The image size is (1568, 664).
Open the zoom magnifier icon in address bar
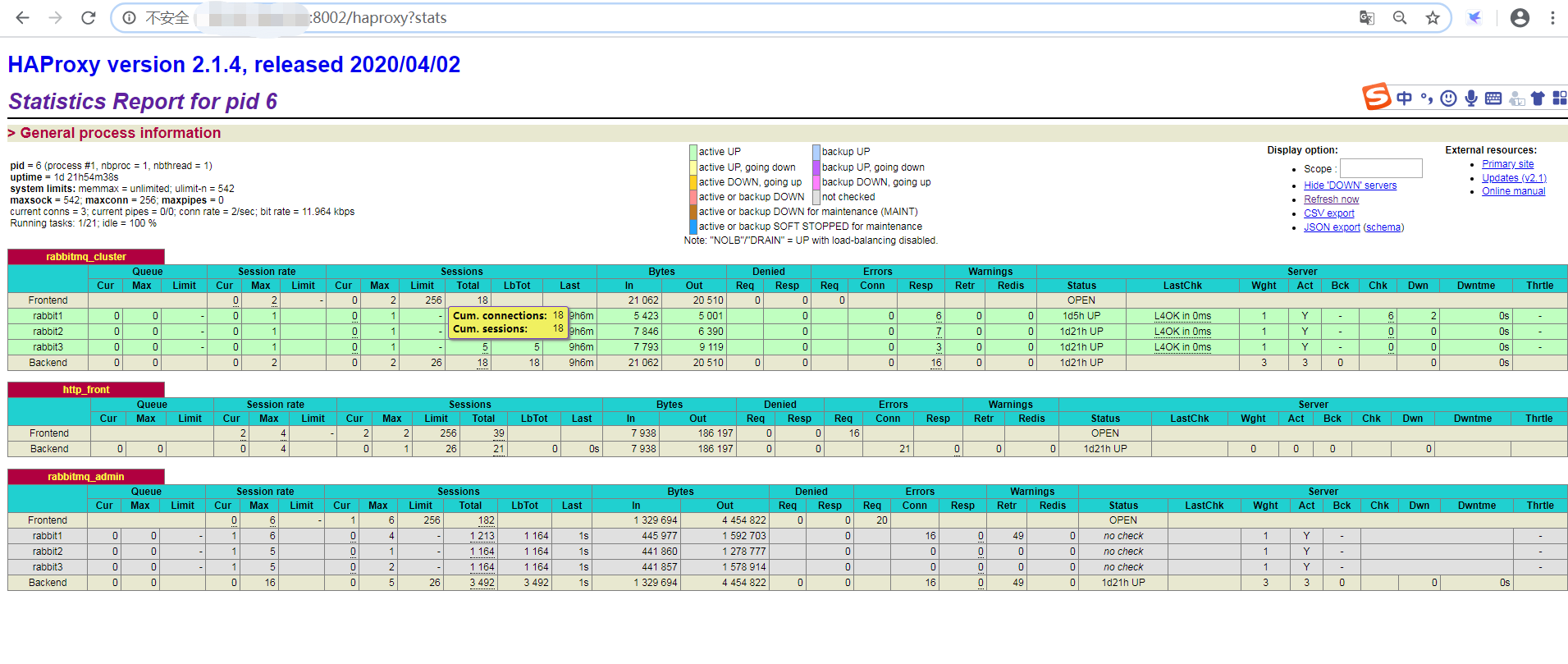[1400, 17]
